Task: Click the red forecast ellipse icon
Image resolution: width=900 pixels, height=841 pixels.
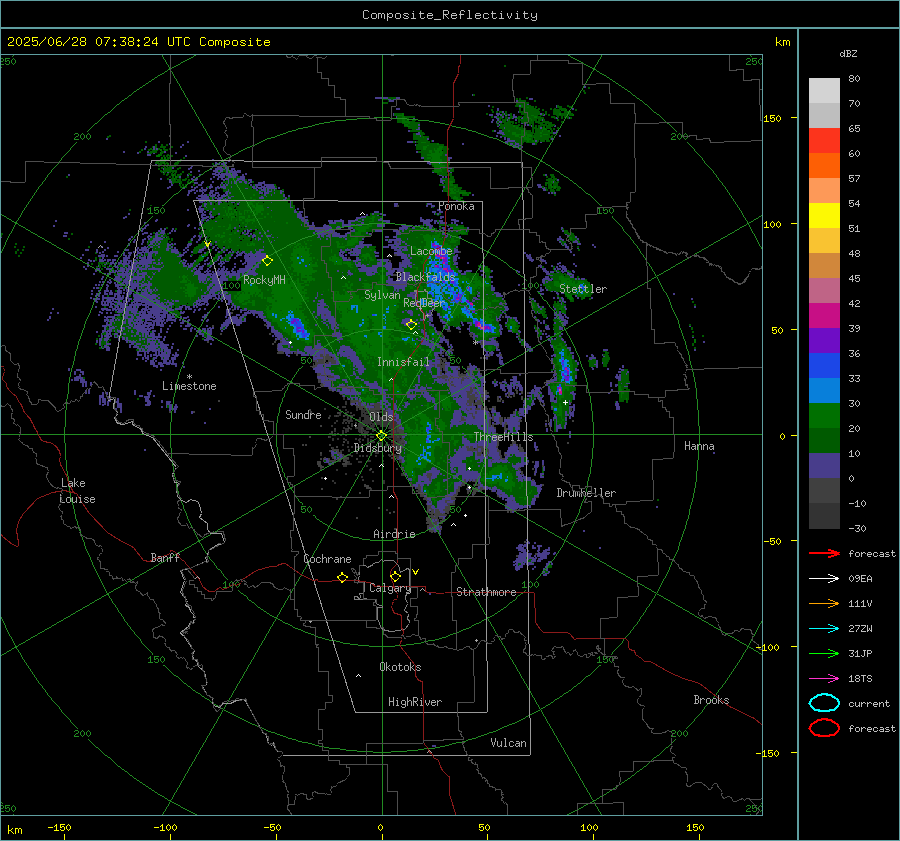Action: coord(824,728)
